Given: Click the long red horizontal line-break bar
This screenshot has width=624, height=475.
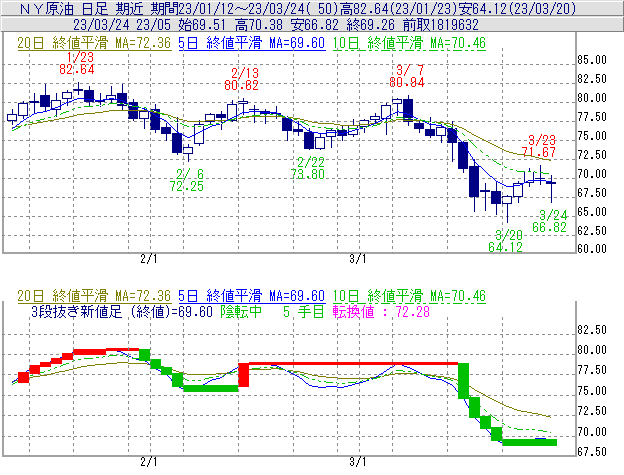Looking at the screenshot, I should tap(353, 364).
